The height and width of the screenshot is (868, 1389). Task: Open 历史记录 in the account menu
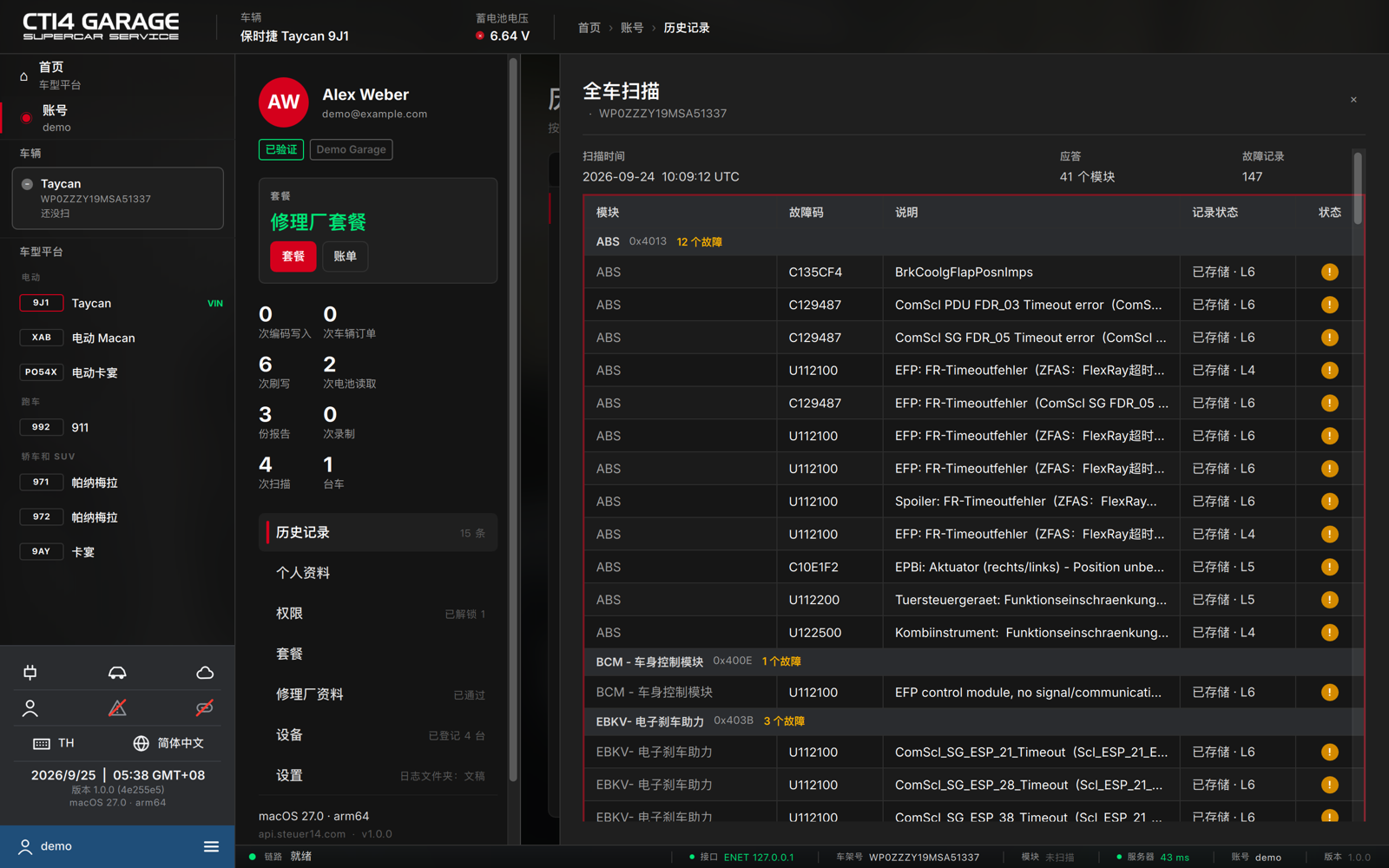tap(378, 533)
